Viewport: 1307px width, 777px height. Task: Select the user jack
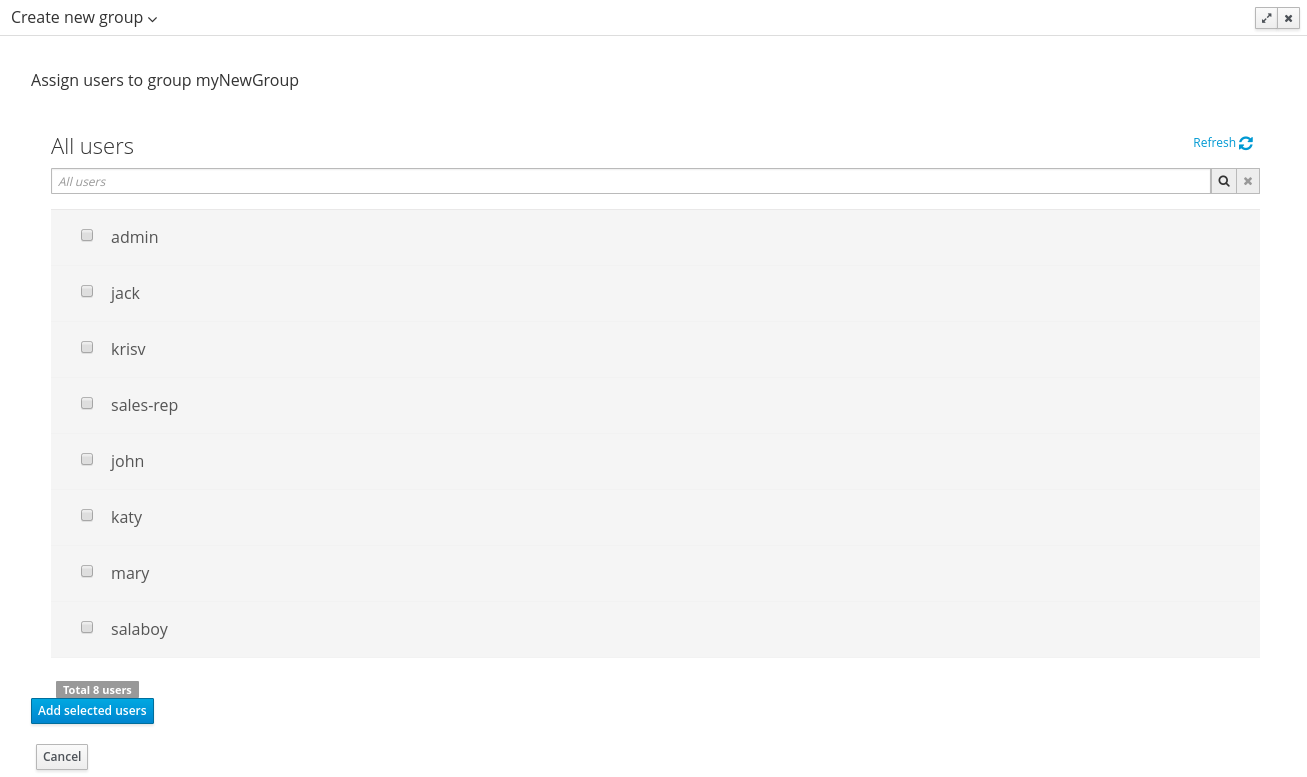coord(87,291)
